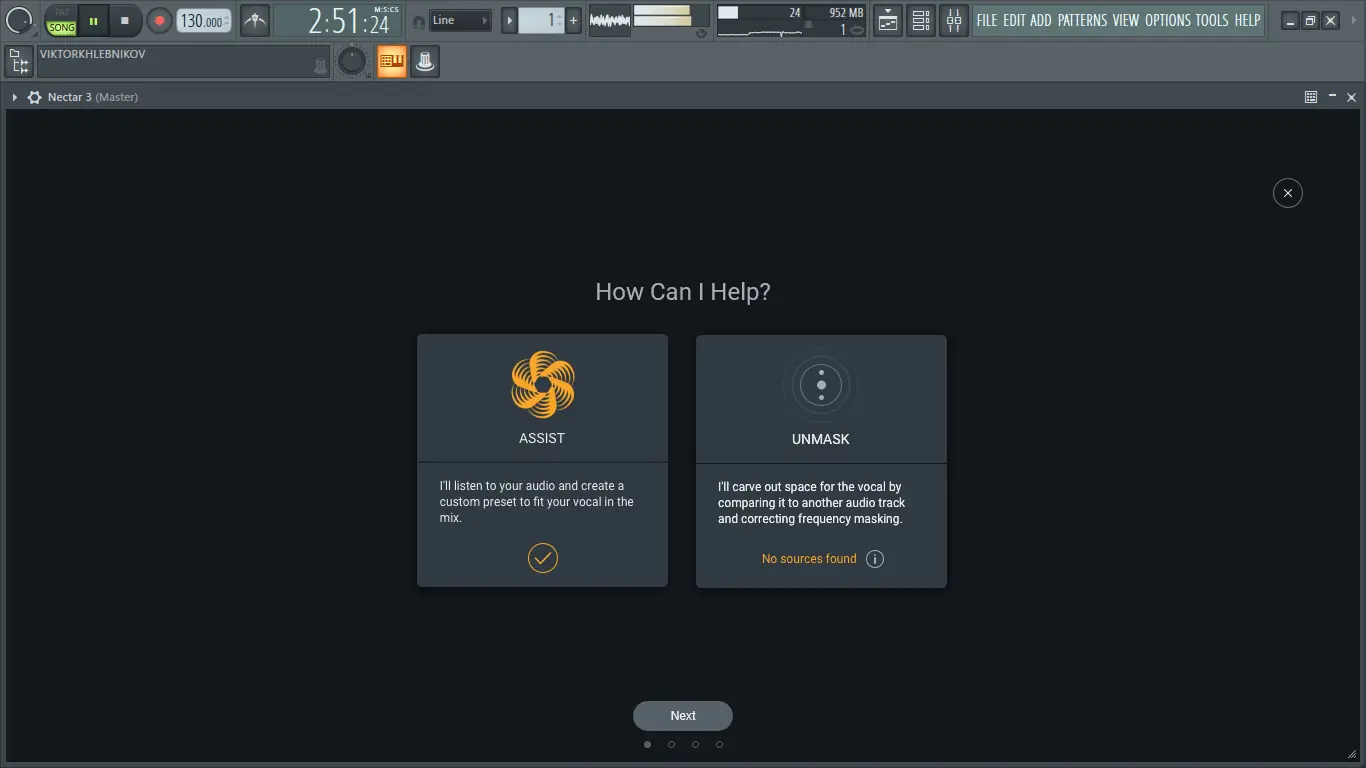1366x768 pixels.
Task: Open the PATTERNS menu
Action: (x=1082, y=20)
